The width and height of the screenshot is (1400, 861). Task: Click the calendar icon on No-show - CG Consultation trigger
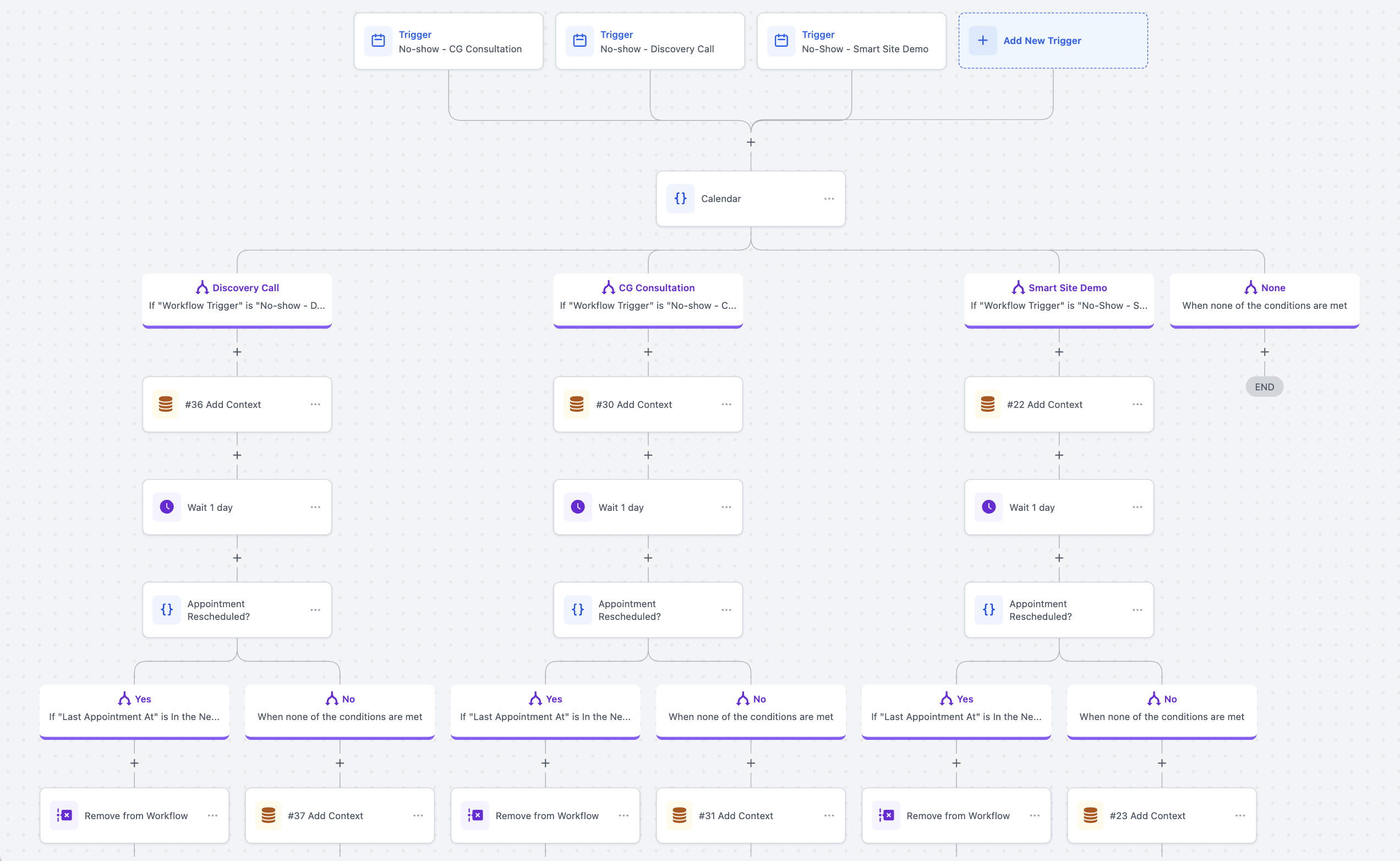coord(378,40)
